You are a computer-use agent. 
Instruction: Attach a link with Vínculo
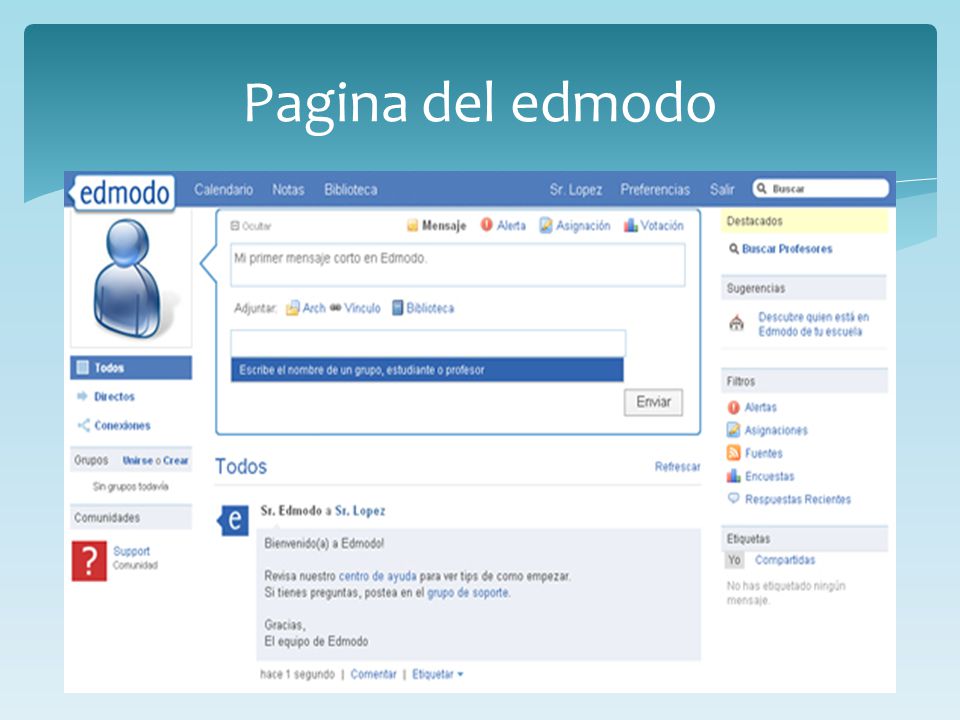362,308
